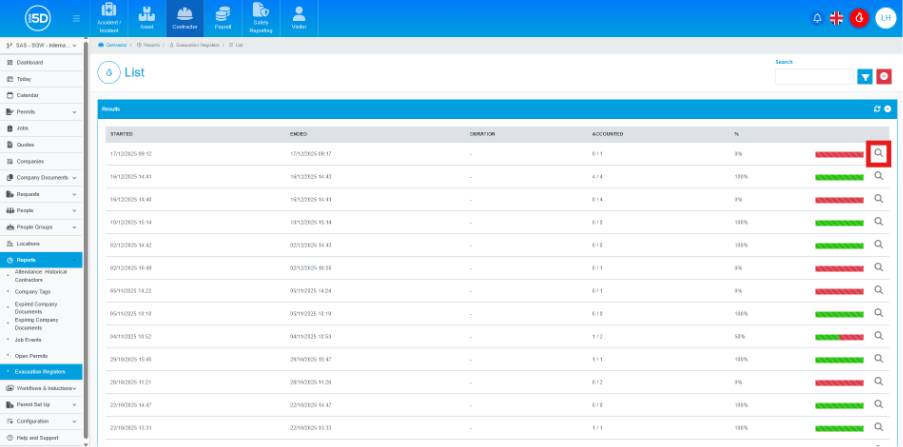Click the Contractor breadcrumb link
The height and width of the screenshot is (447, 903).
tap(118, 46)
